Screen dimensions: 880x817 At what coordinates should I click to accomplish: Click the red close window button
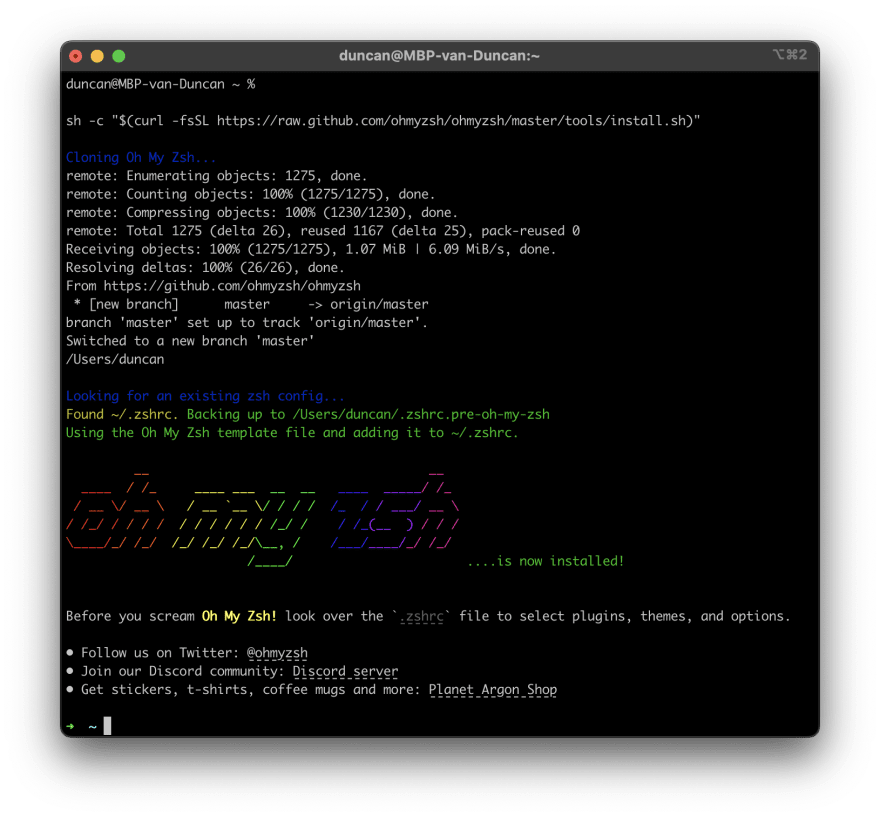pos(76,56)
